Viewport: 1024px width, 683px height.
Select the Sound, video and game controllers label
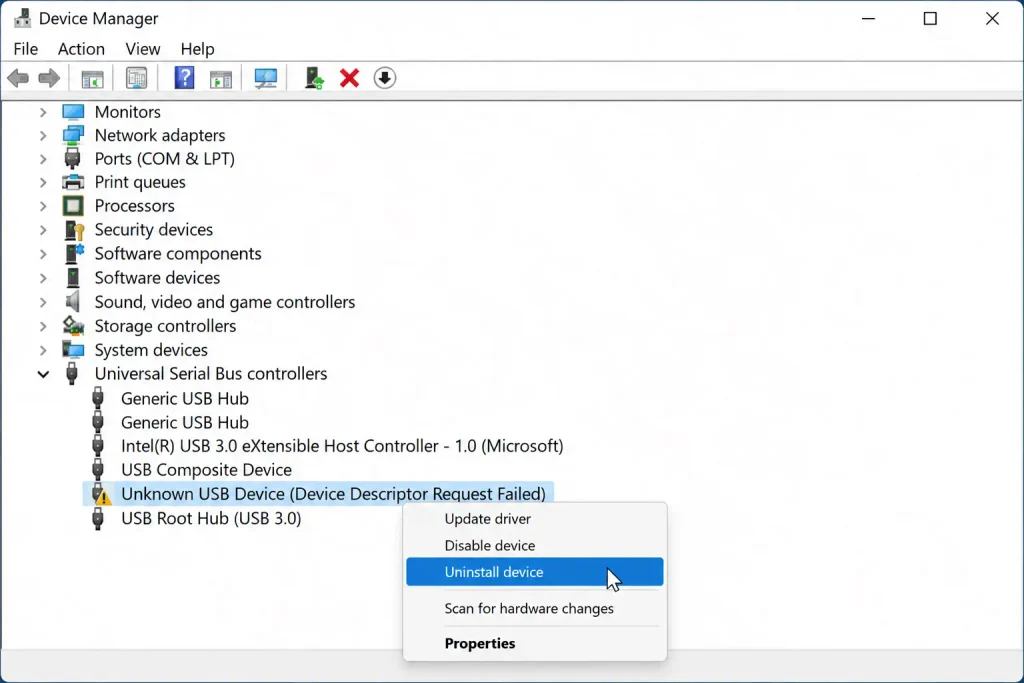click(225, 302)
